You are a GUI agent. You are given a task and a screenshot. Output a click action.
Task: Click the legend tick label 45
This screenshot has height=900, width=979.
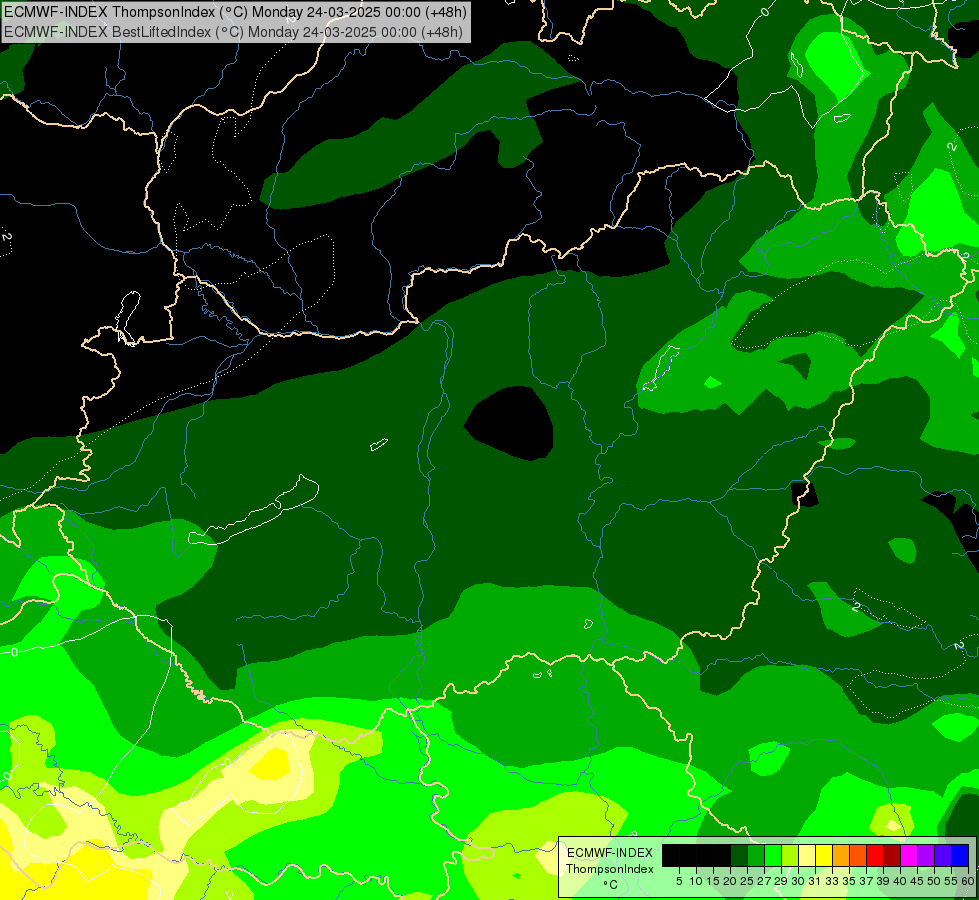(x=917, y=881)
